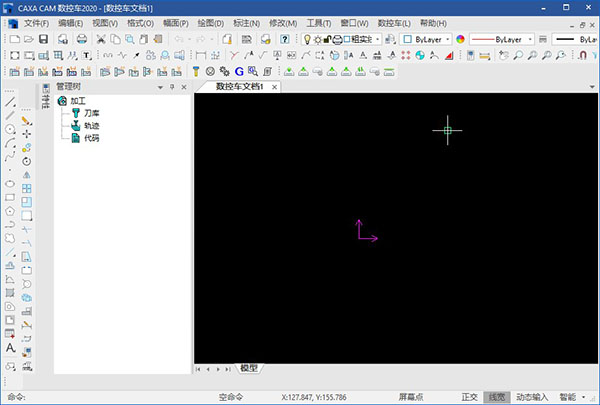The height and width of the screenshot is (405, 600).
Task: Open the redo history dropdown arrow
Action: click(x=211, y=39)
